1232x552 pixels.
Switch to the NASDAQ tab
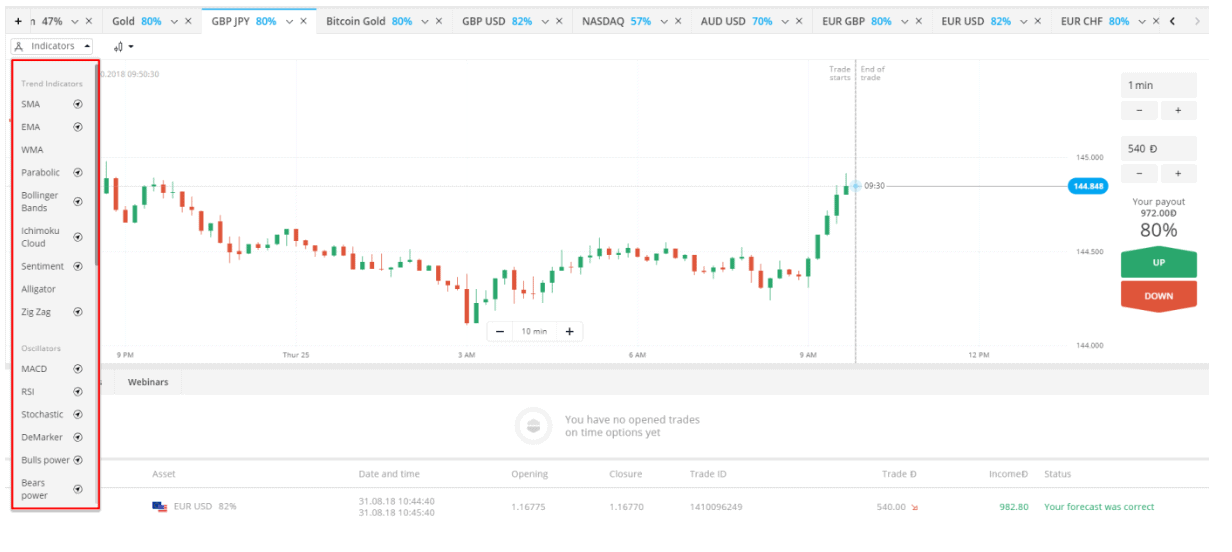click(x=617, y=21)
